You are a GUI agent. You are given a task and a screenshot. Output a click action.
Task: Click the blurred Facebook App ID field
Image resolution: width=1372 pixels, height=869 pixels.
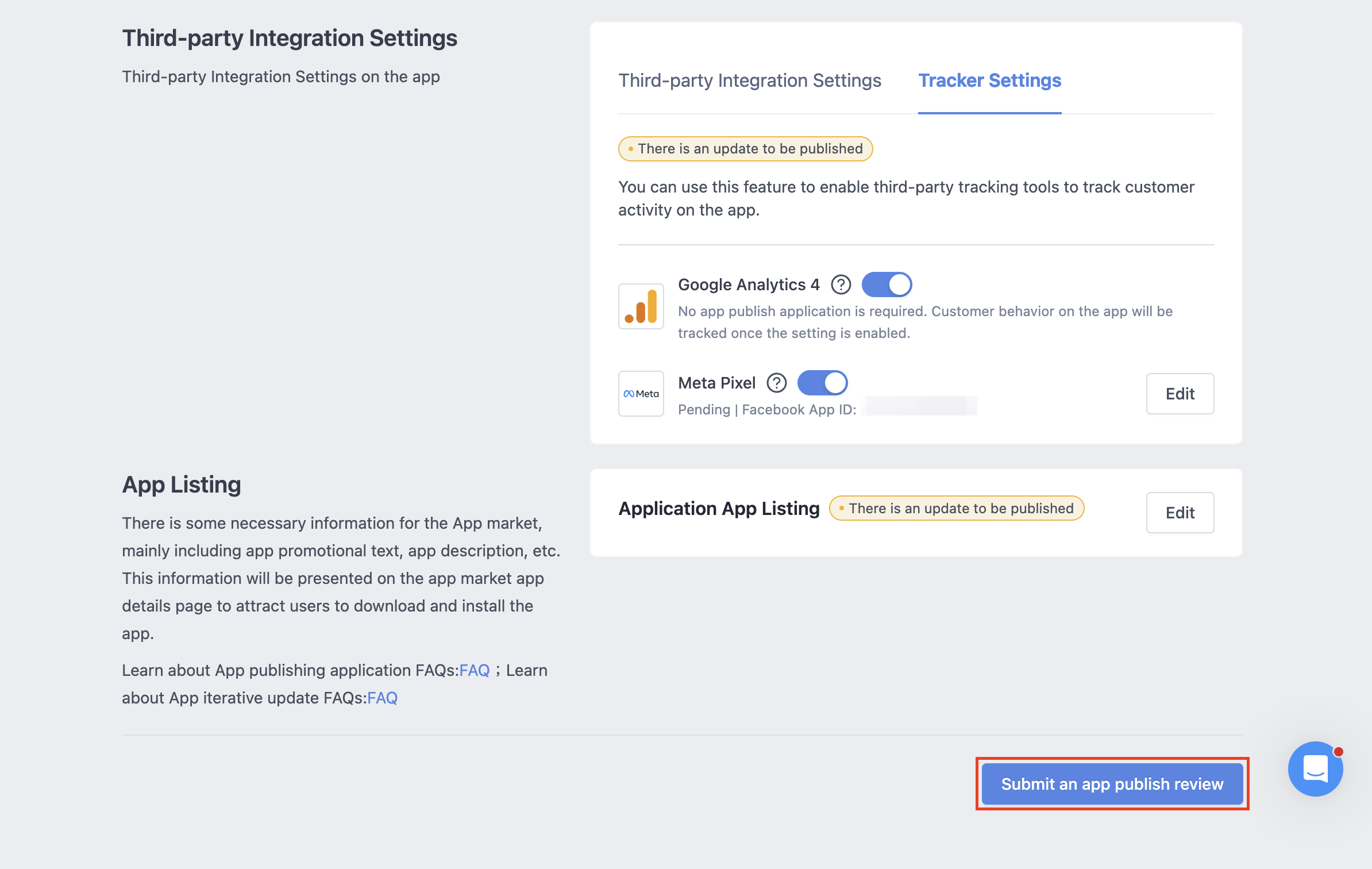pyautogui.click(x=921, y=406)
